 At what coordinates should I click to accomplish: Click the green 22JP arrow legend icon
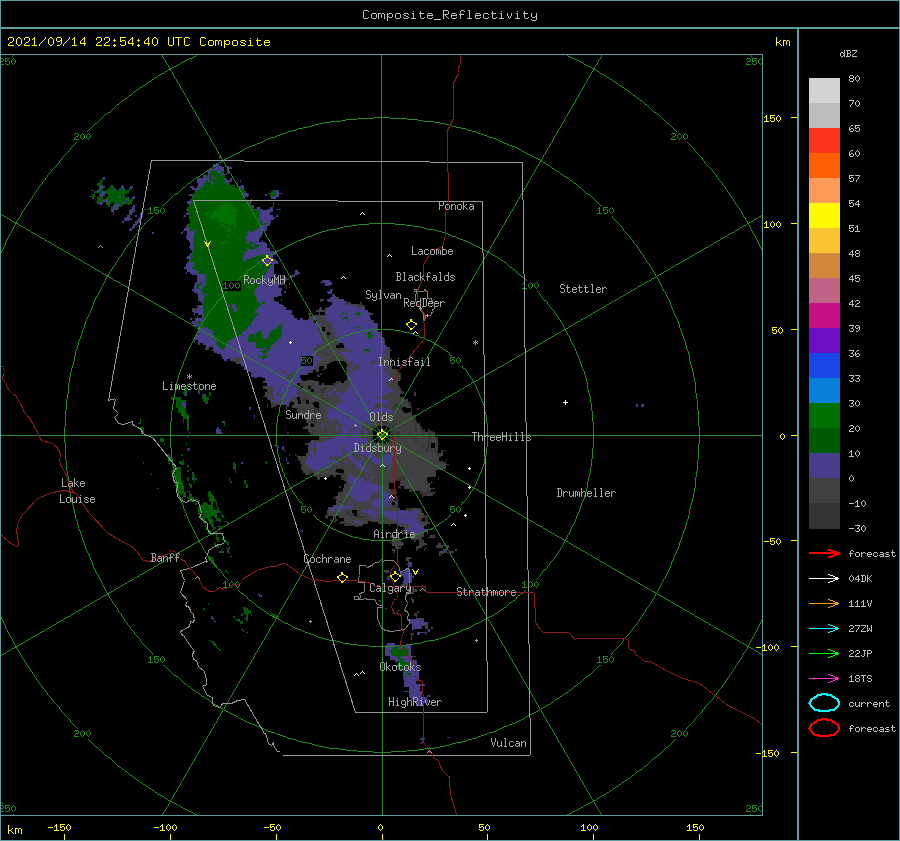pos(824,653)
